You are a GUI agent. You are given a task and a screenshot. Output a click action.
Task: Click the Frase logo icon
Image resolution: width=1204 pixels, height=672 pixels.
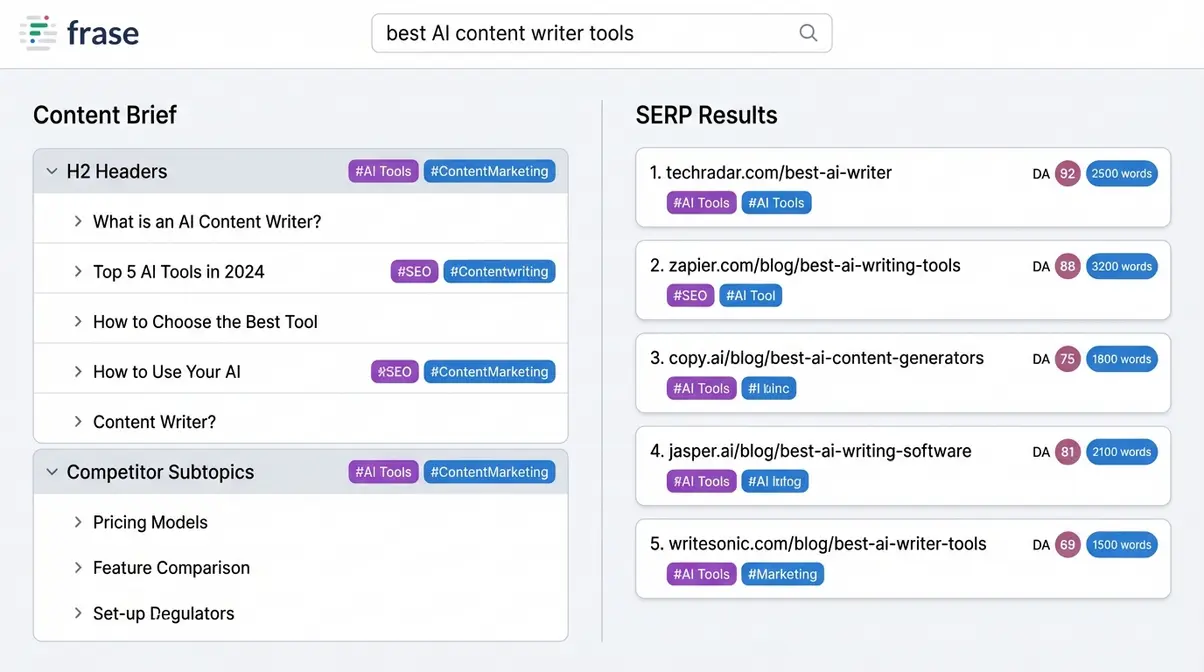tap(37, 32)
